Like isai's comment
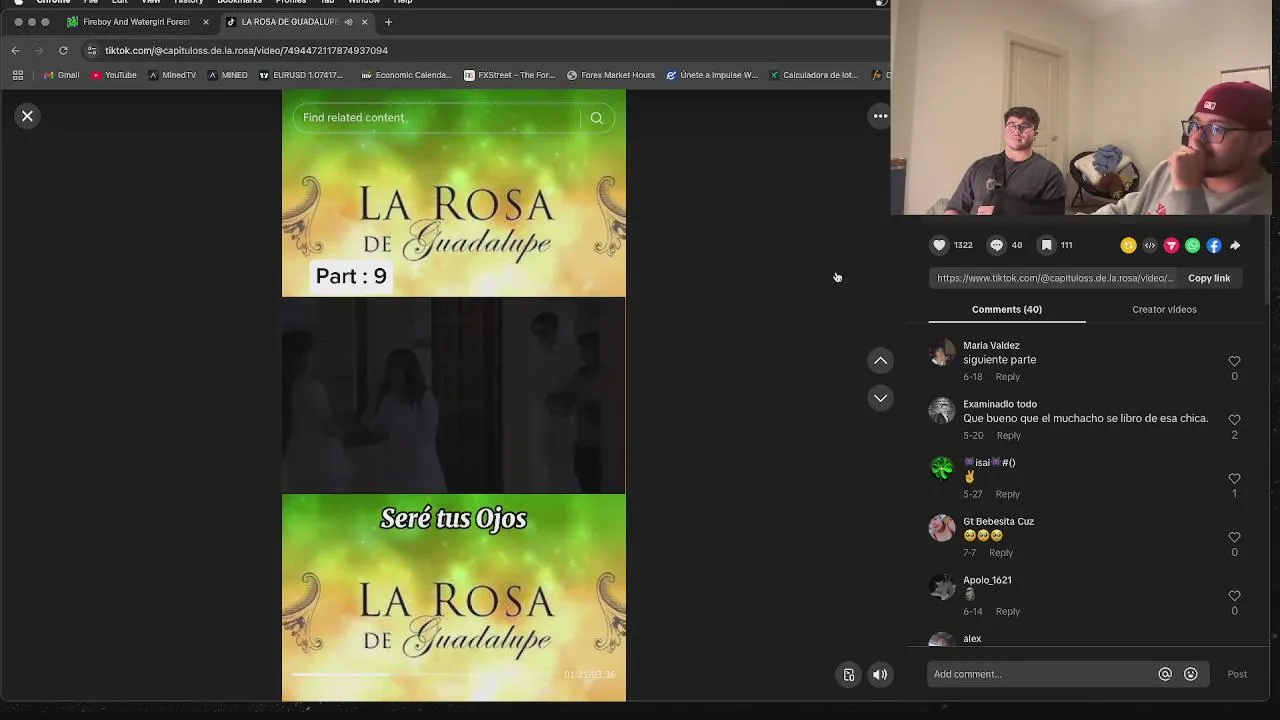The width and height of the screenshot is (1280, 720). (x=1234, y=479)
